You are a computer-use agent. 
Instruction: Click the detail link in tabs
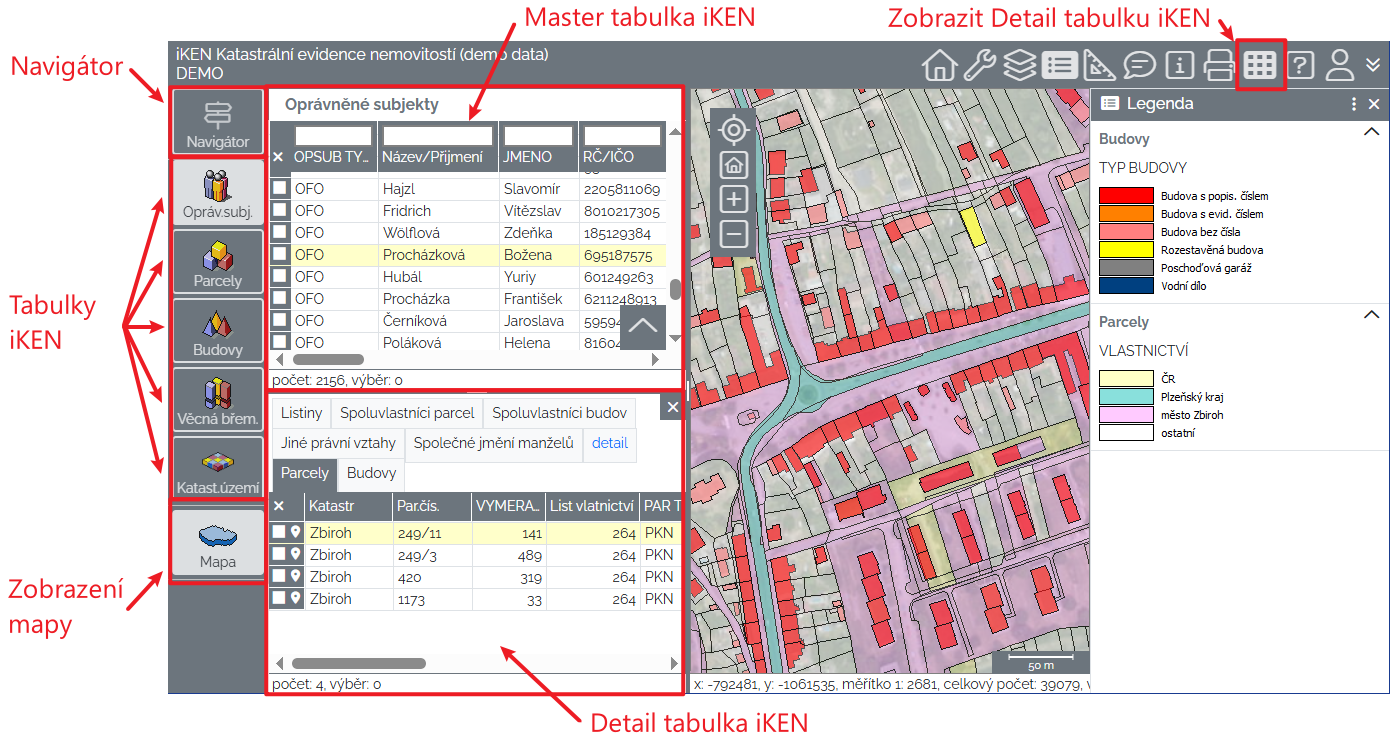point(609,443)
